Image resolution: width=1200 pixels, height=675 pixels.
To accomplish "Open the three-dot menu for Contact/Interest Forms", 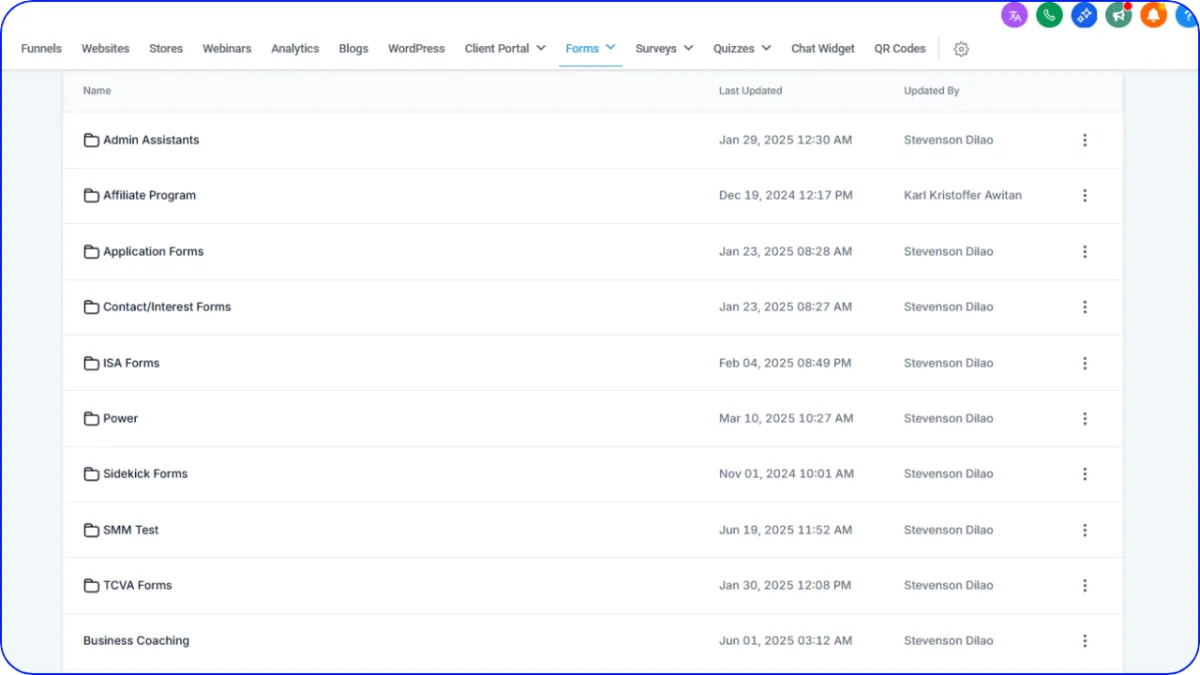I will [1085, 307].
